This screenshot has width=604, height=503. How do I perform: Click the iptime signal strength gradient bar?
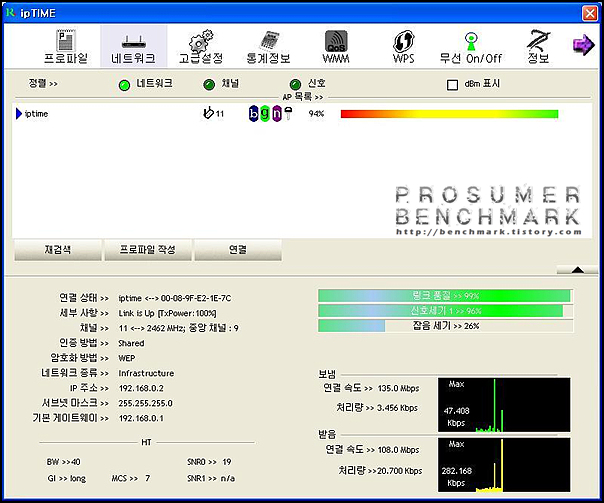(x=450, y=114)
